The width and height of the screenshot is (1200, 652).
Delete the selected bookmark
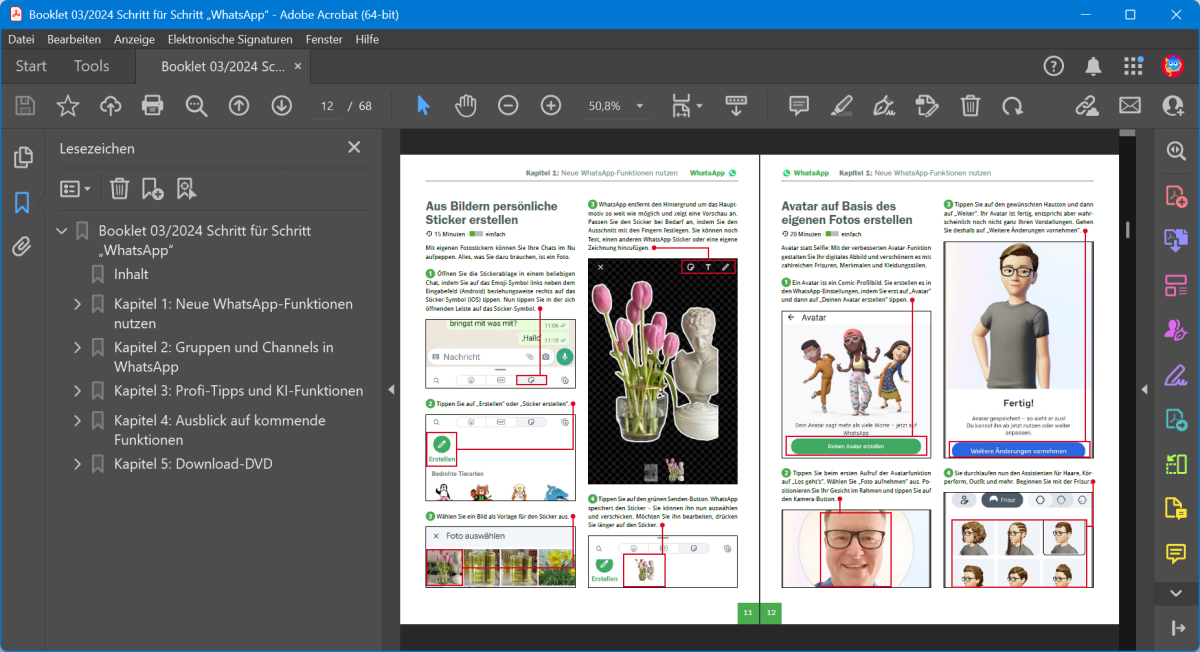pyautogui.click(x=119, y=188)
